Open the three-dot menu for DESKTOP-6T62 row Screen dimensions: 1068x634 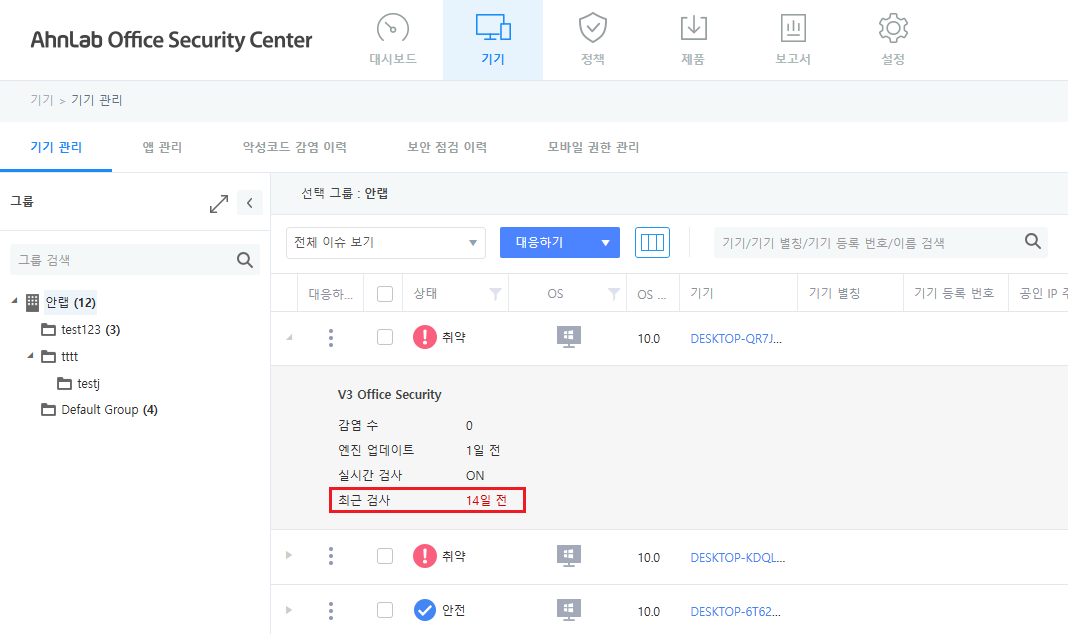[x=331, y=611]
